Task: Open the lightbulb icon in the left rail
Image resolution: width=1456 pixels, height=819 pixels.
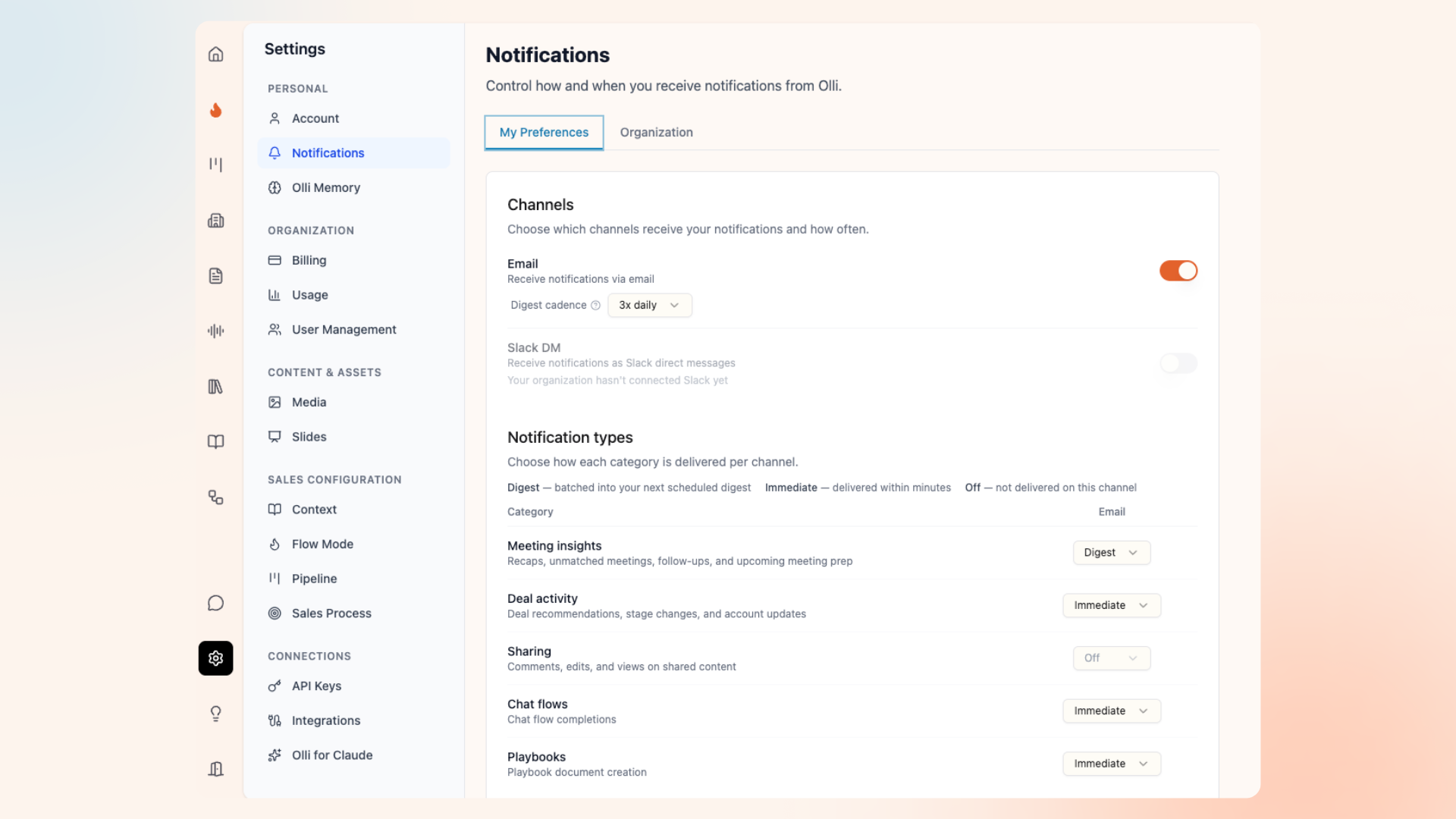Action: point(215,713)
